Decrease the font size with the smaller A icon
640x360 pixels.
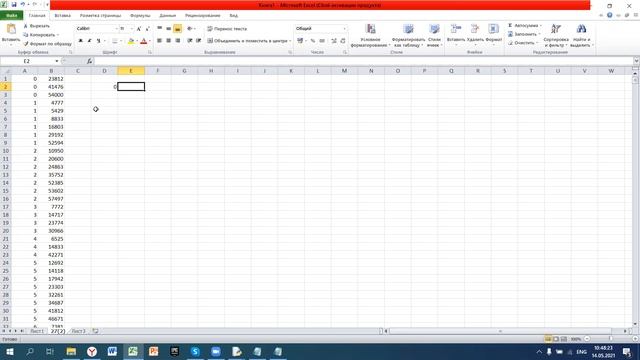[147, 29]
